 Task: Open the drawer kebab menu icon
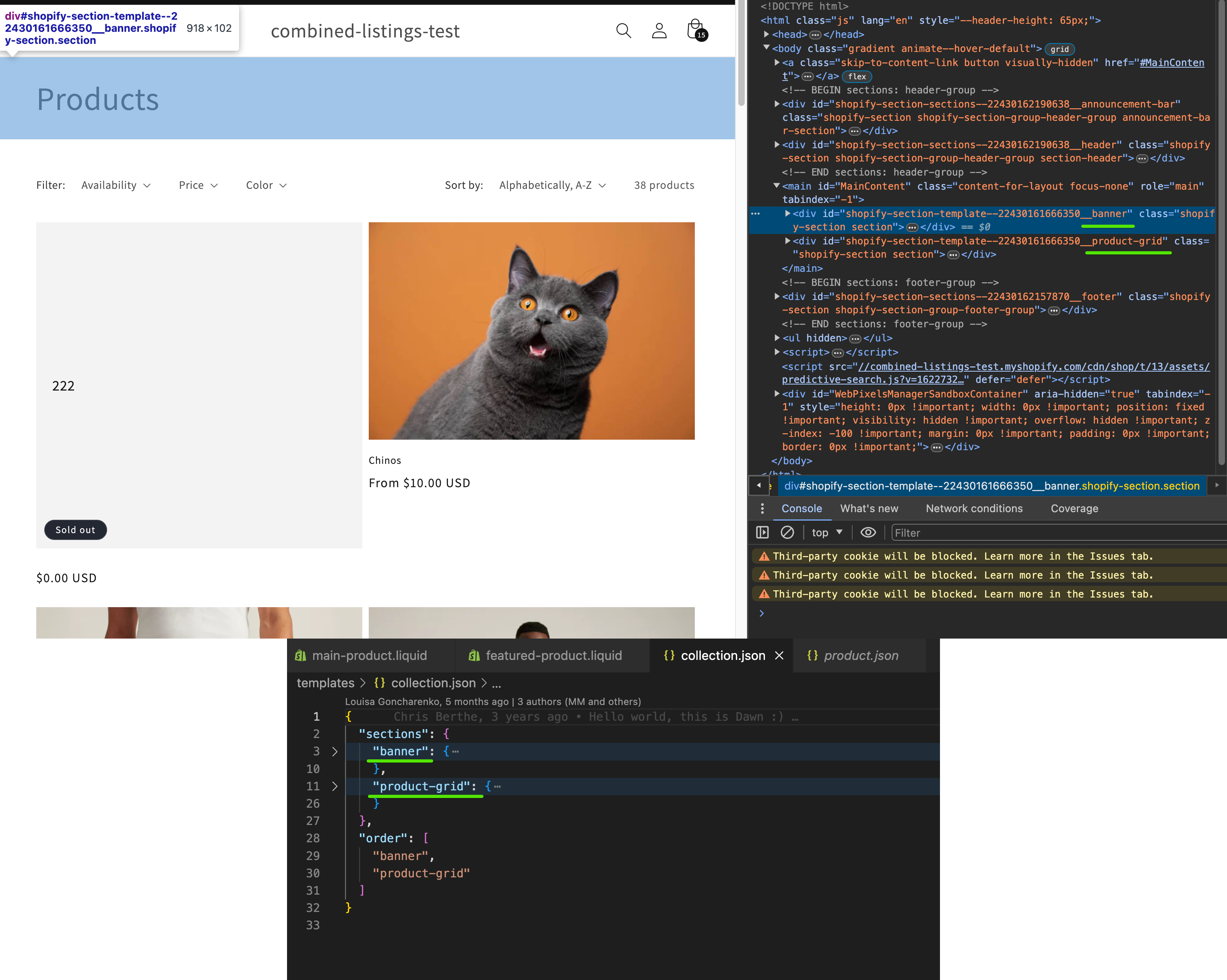pos(762,508)
